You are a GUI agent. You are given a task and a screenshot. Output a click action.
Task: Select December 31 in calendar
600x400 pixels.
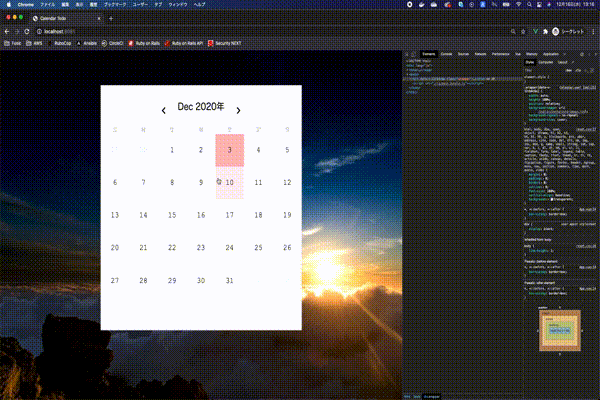point(230,281)
